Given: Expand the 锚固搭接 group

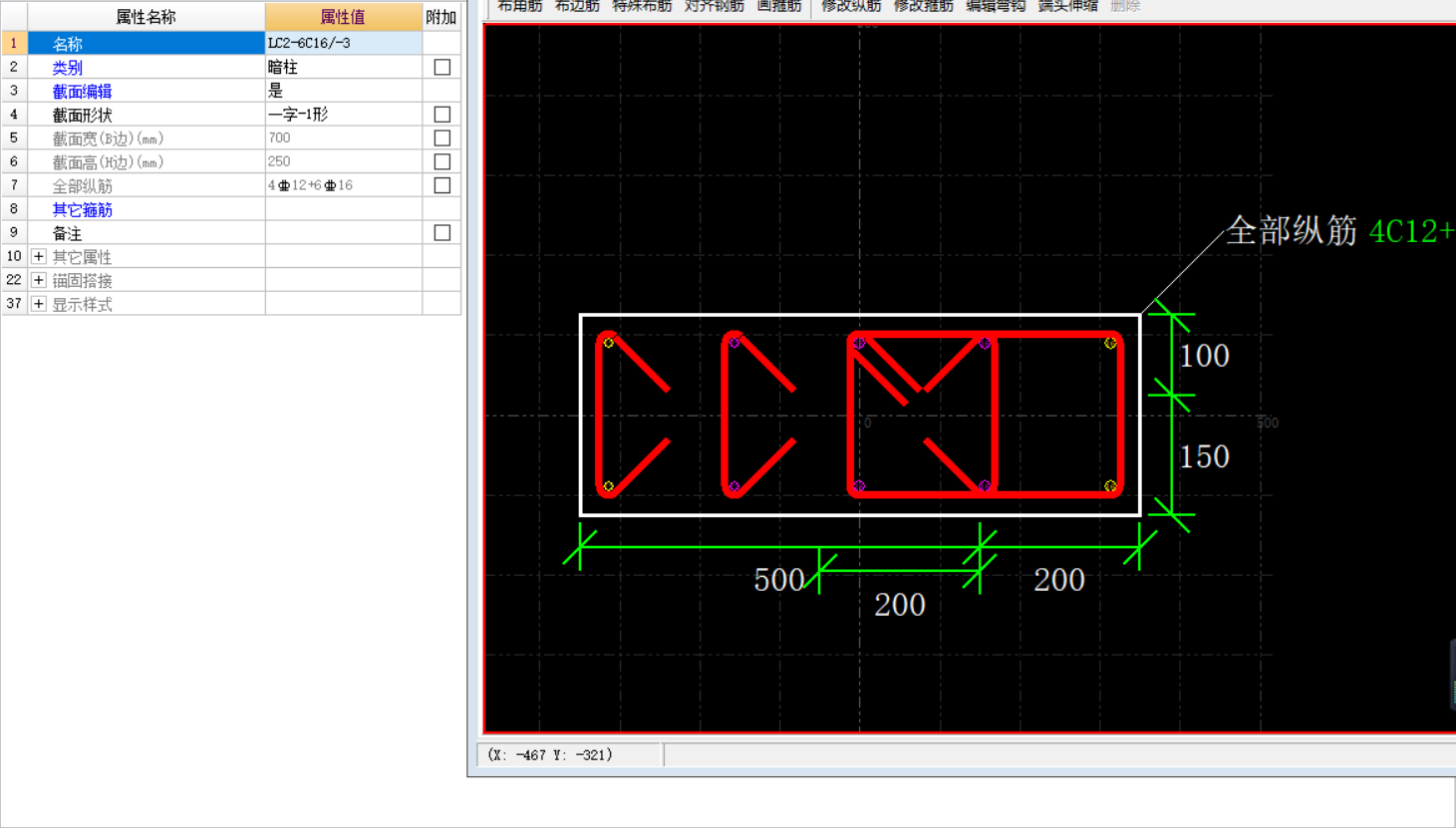Looking at the screenshot, I should [39, 280].
